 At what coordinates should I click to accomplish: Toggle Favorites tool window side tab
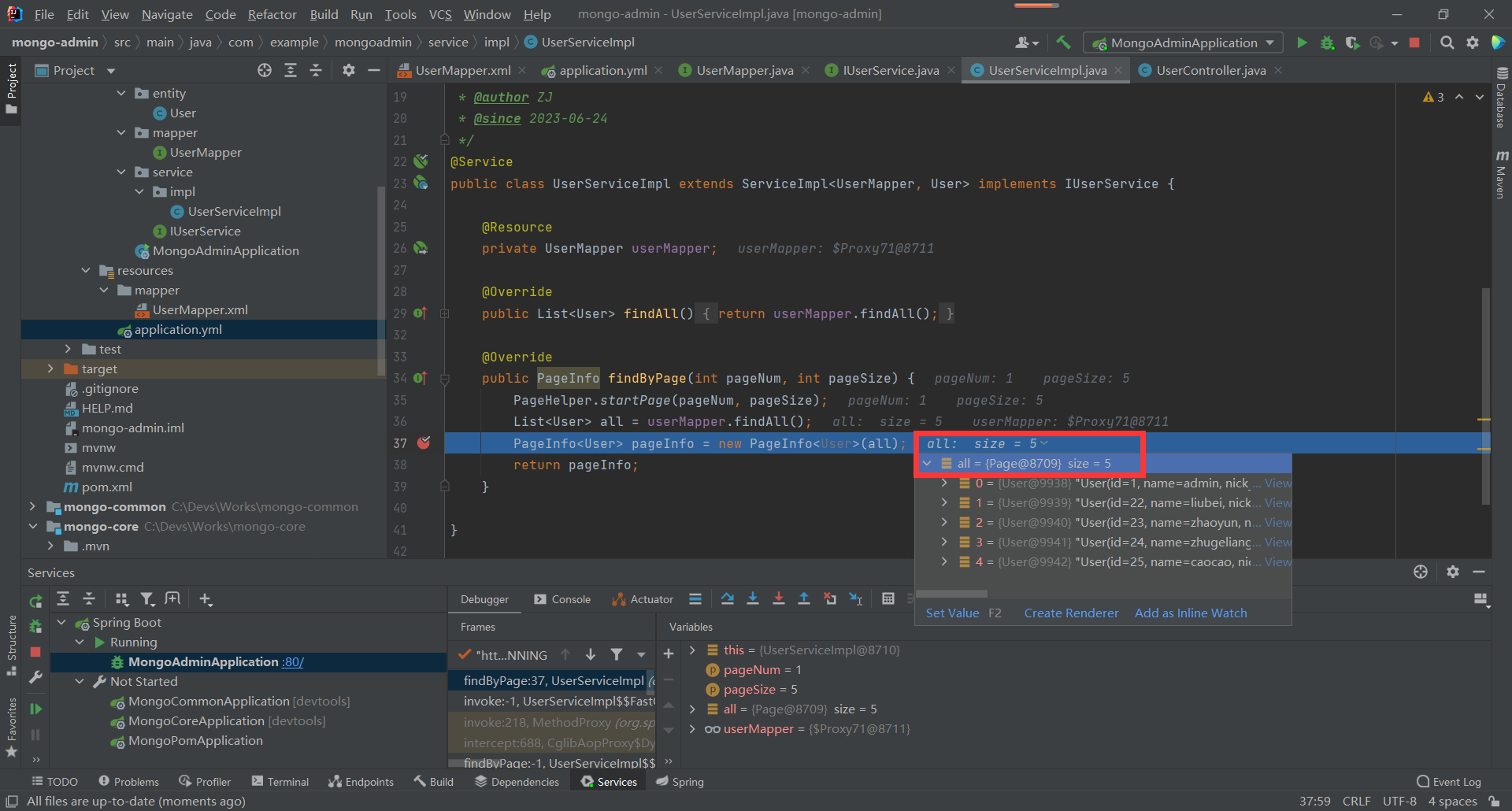pos(11,728)
